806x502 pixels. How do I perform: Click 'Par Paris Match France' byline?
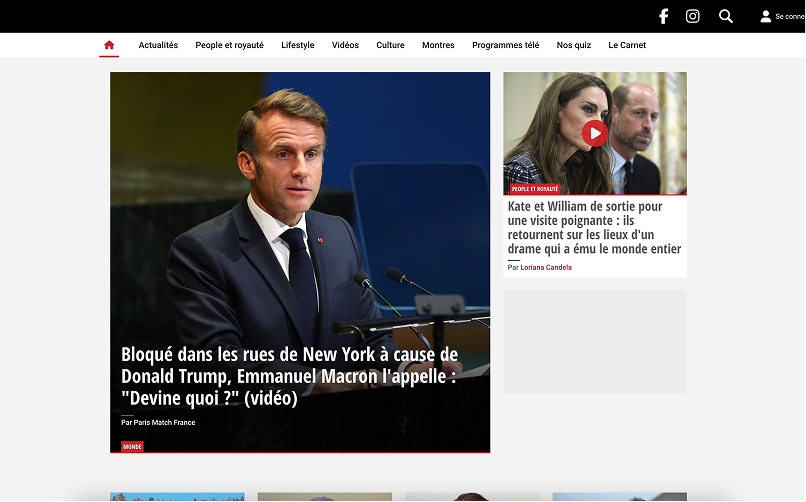158,422
